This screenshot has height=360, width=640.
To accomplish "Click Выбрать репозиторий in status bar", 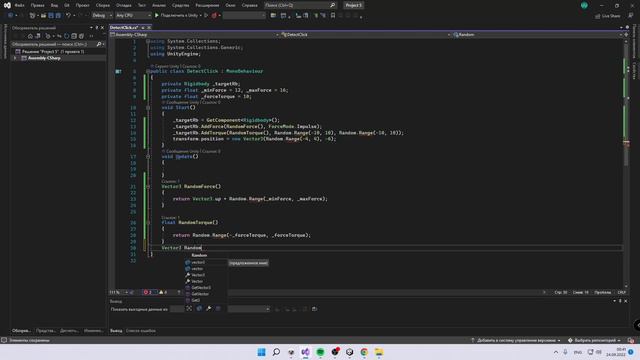I will pos(594,340).
